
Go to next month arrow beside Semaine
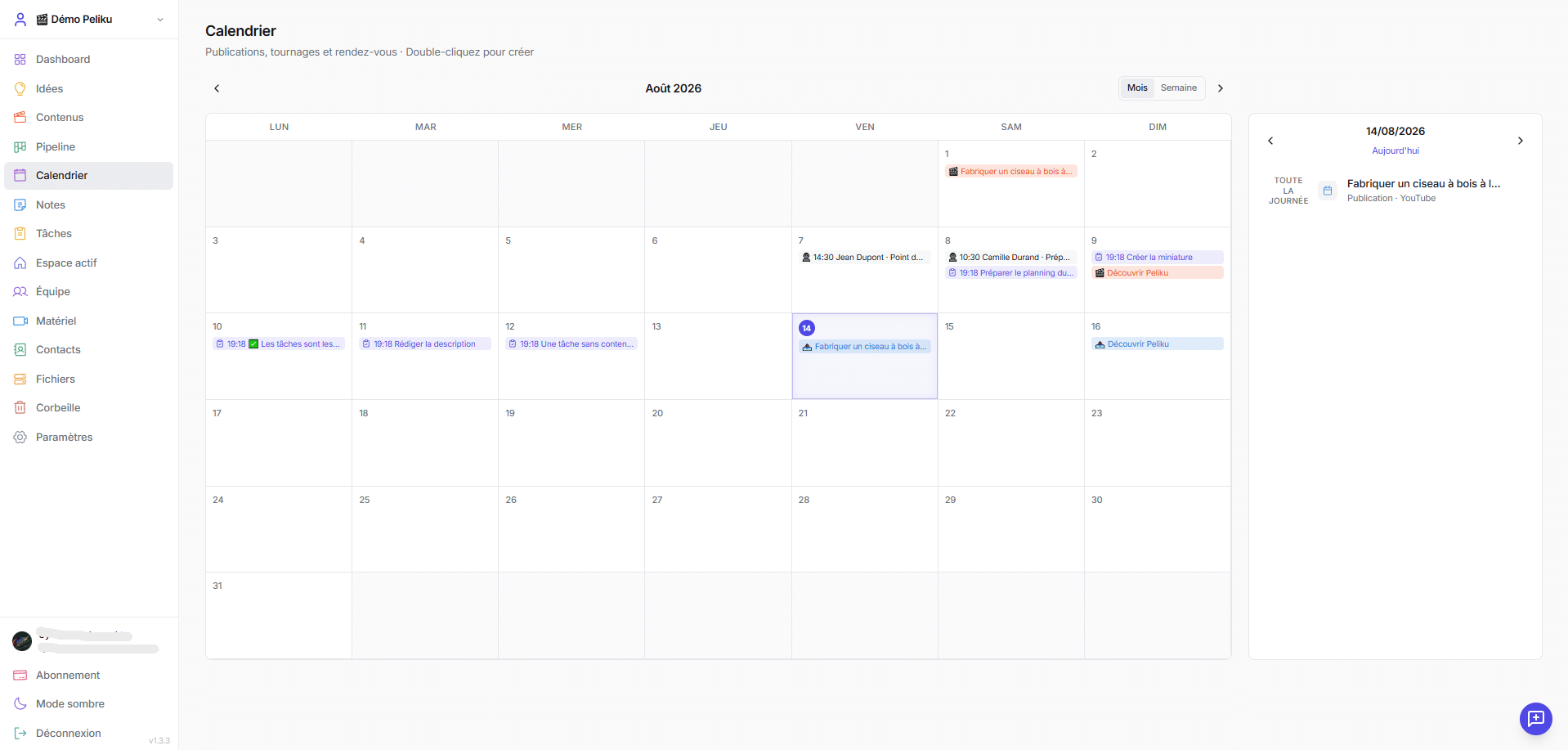pyautogui.click(x=1221, y=88)
